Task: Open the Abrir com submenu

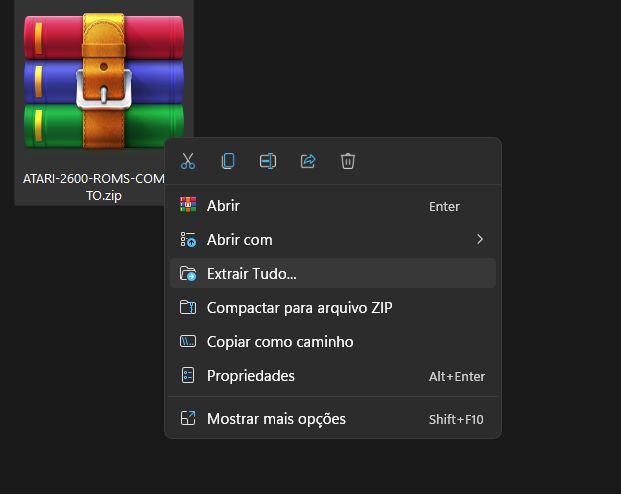Action: (333, 240)
